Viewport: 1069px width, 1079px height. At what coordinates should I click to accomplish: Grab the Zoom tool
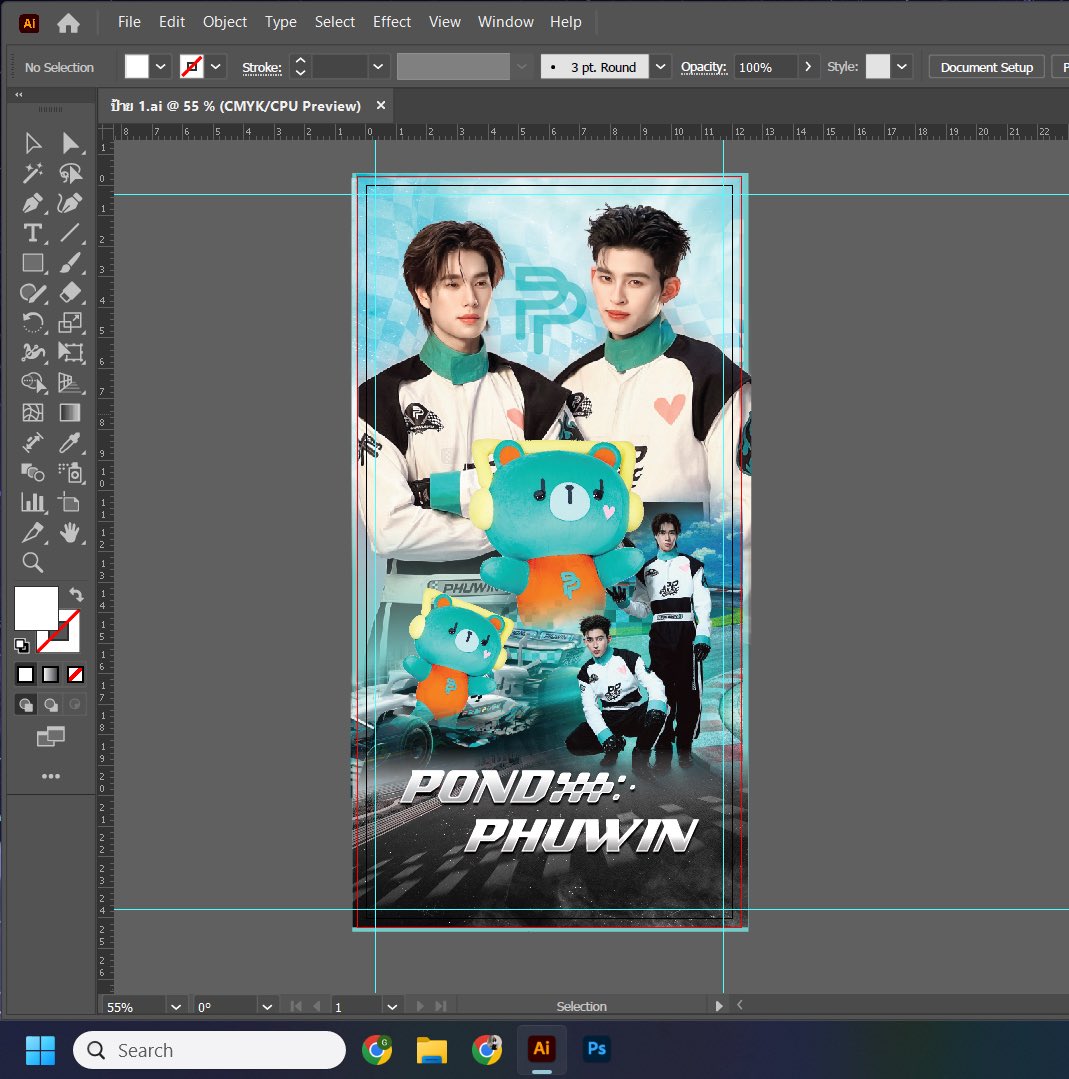(33, 563)
